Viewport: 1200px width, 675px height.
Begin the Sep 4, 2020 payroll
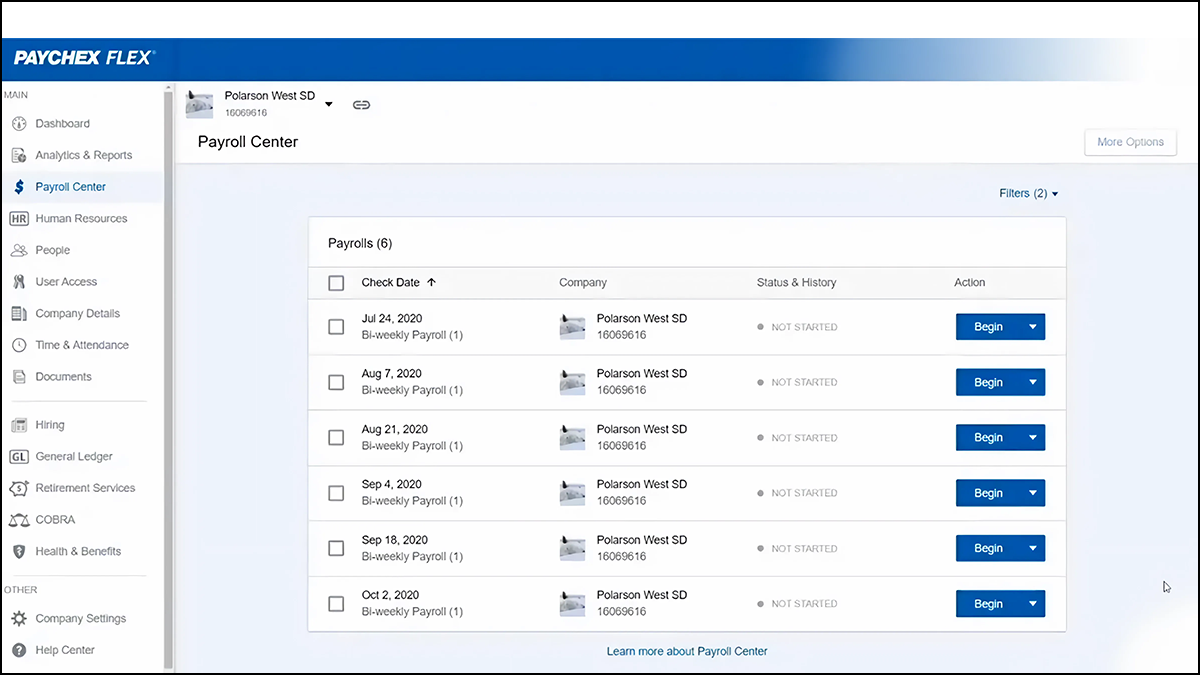pyautogui.click(x=988, y=493)
